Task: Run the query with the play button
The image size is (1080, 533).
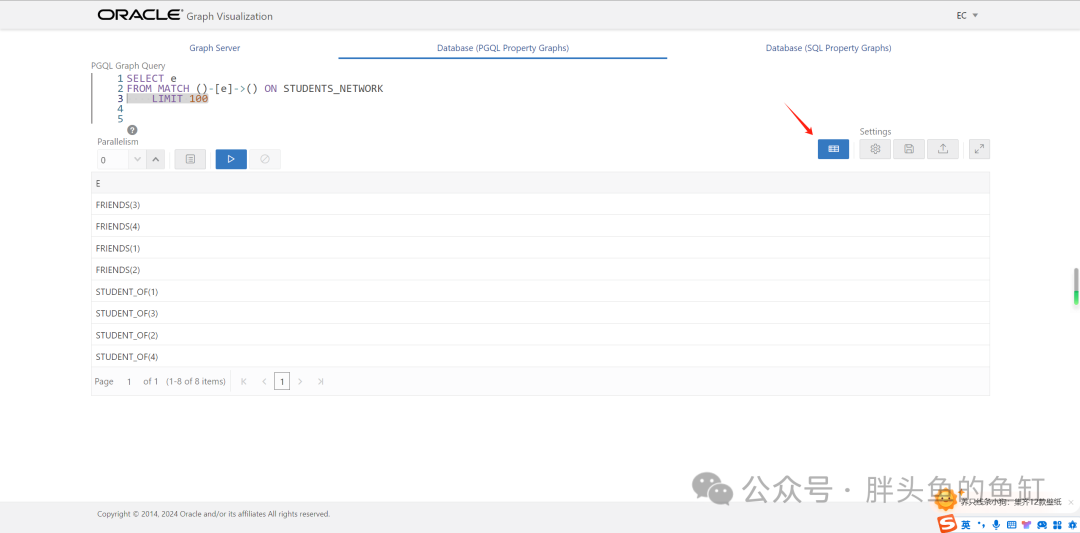Action: [231, 159]
